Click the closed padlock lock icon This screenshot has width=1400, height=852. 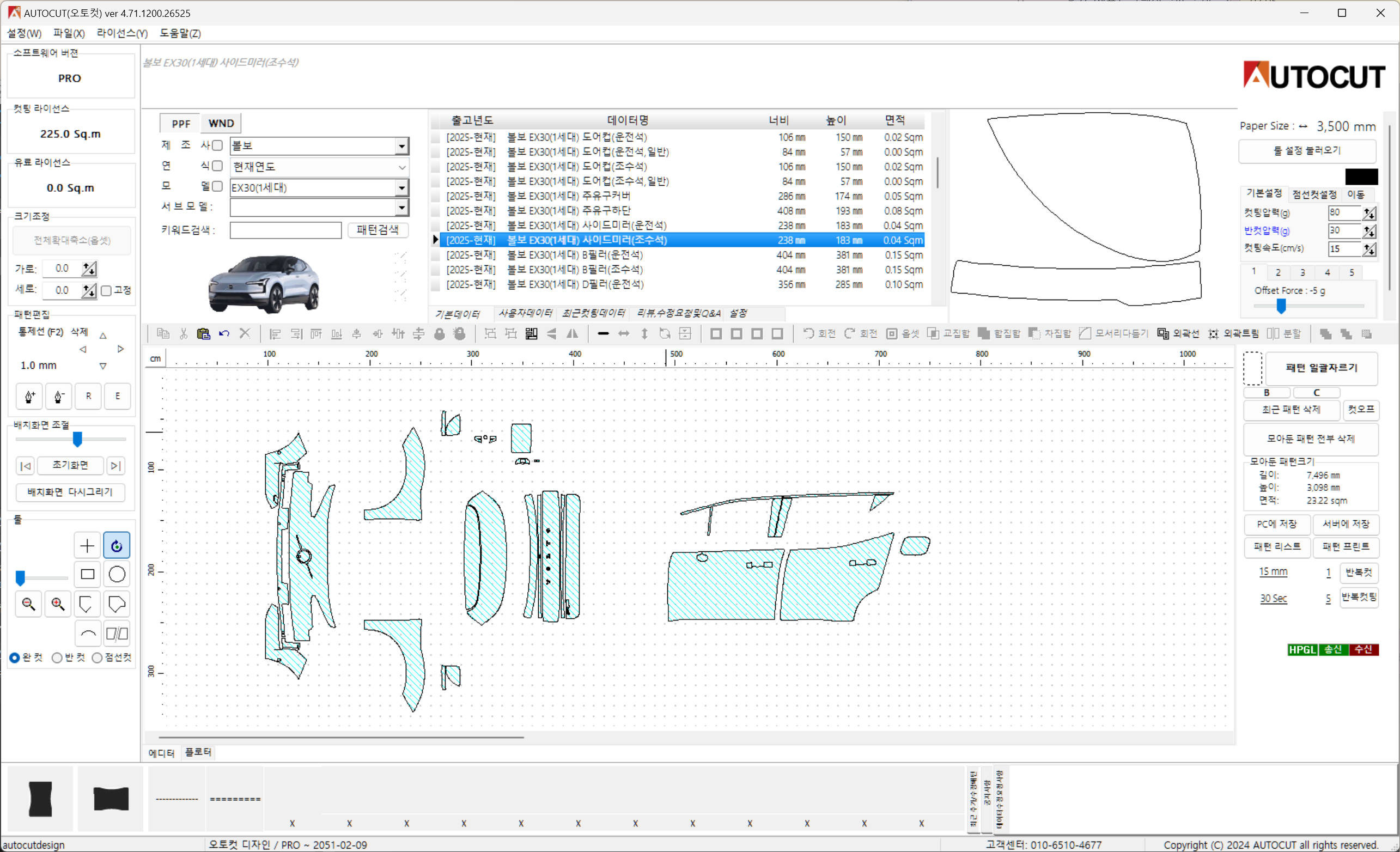[x=439, y=333]
